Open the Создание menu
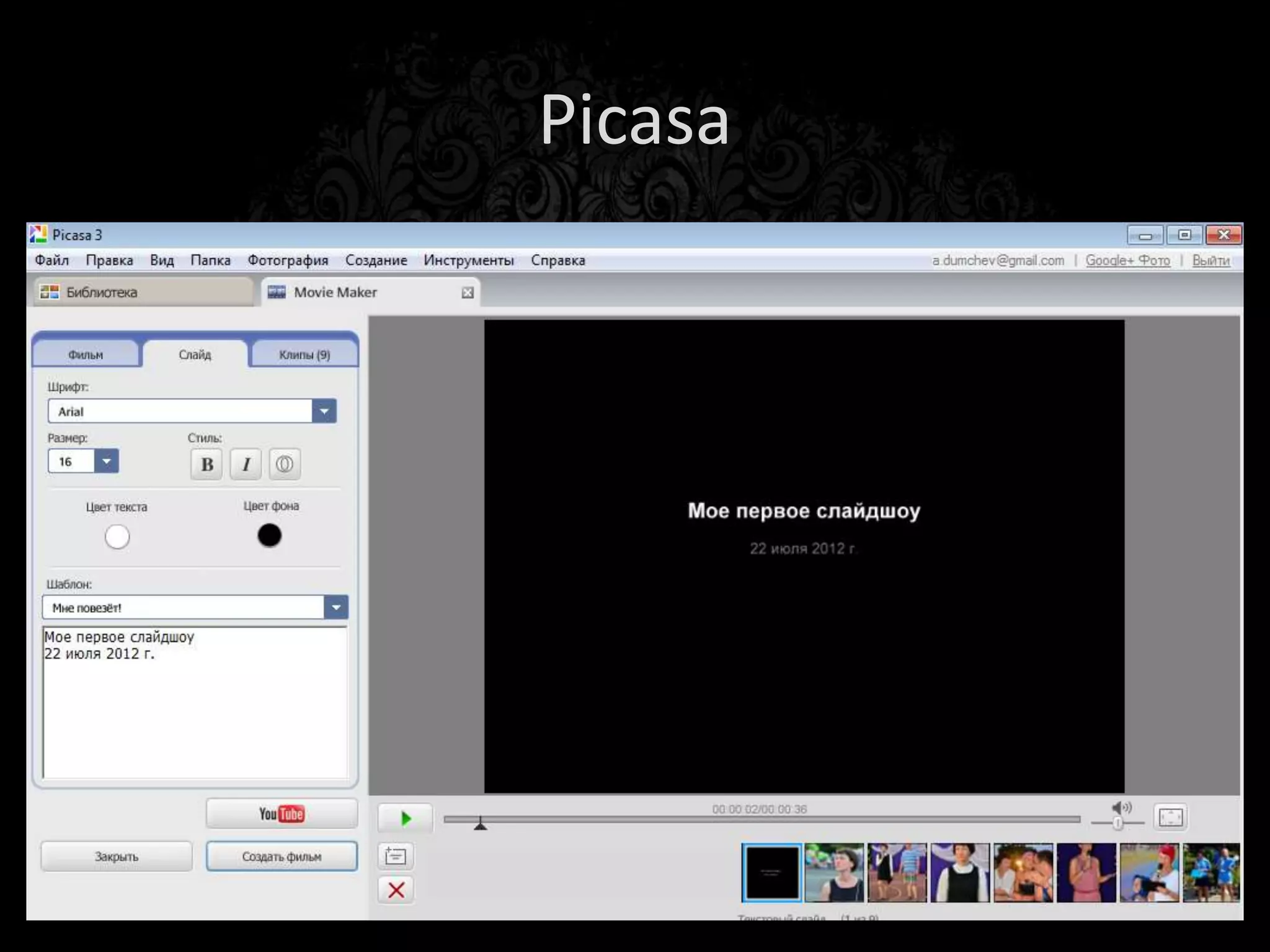 click(x=376, y=260)
